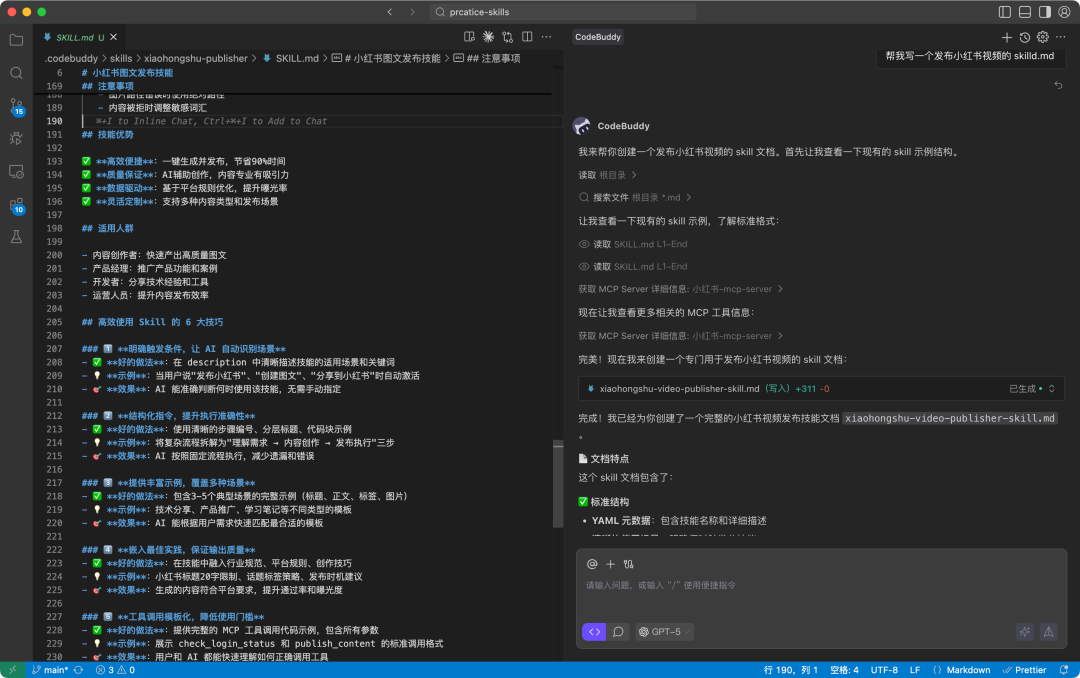Open the GPT-5 model dropdown

pos(664,632)
